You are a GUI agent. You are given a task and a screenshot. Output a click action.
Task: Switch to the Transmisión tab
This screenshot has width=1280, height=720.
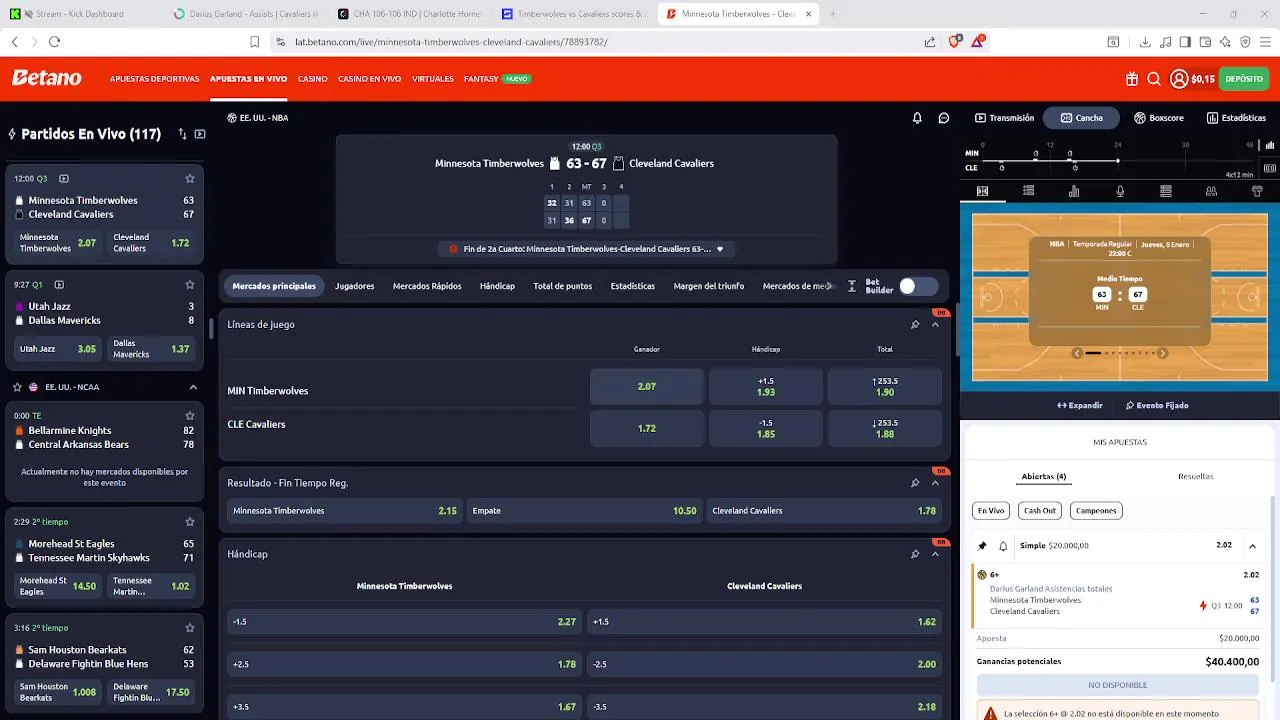tap(1005, 118)
